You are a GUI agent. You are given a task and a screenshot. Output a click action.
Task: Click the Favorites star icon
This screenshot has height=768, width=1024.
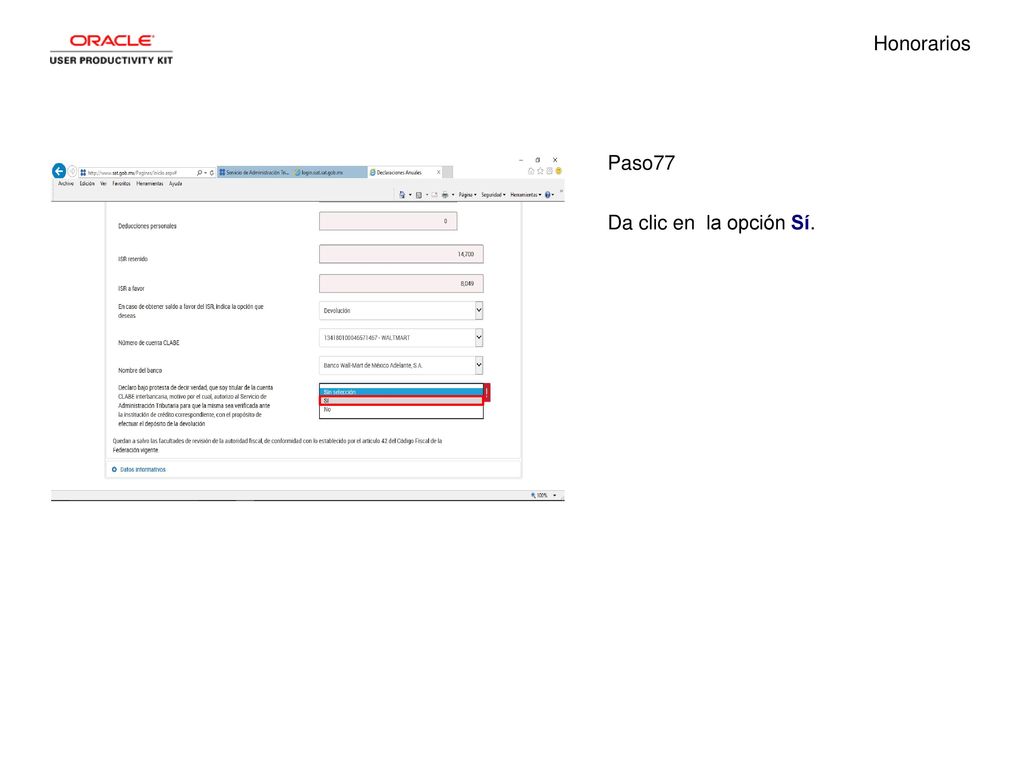pos(540,171)
